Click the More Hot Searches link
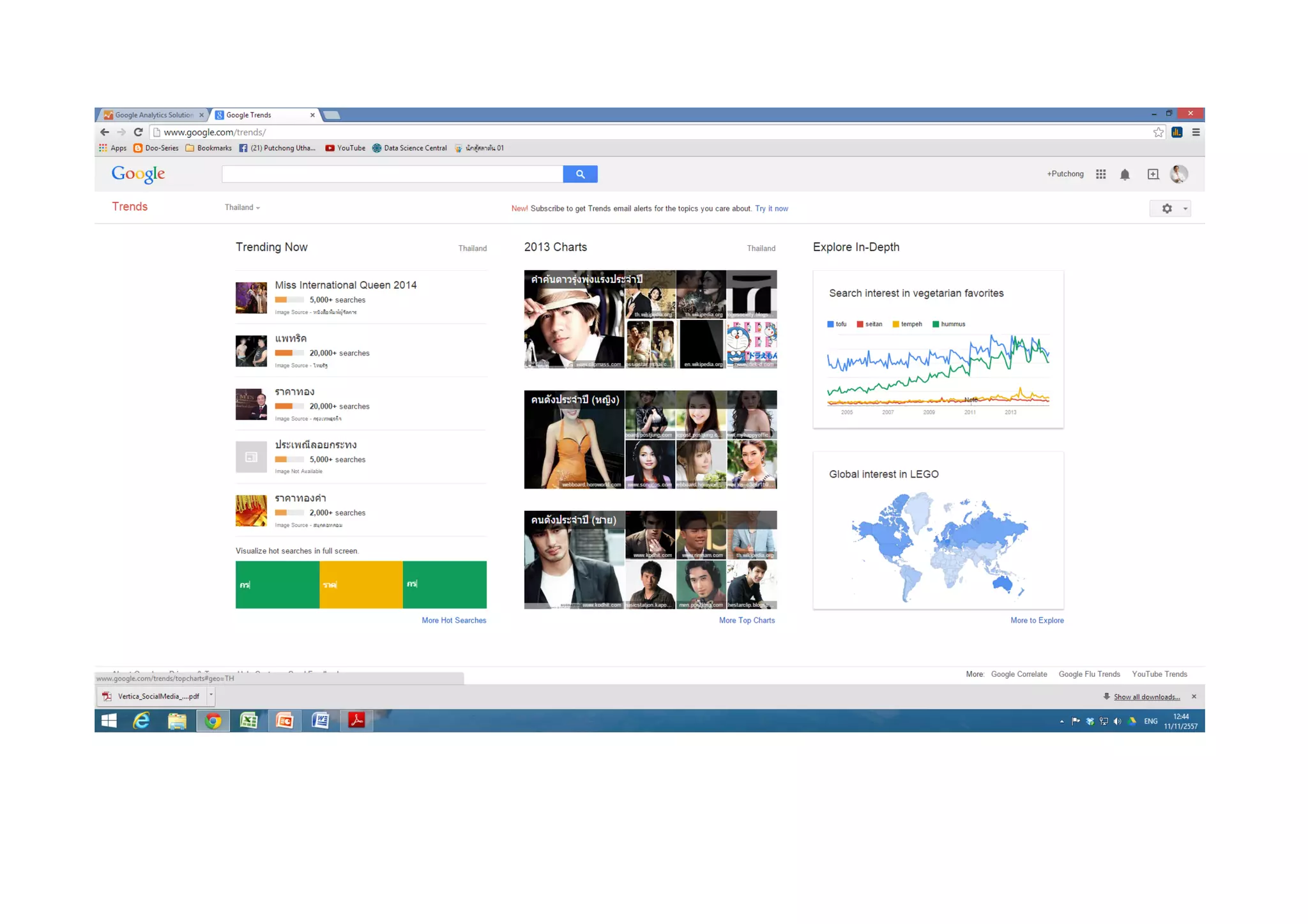Screen dimensions: 1308x924 (453, 620)
